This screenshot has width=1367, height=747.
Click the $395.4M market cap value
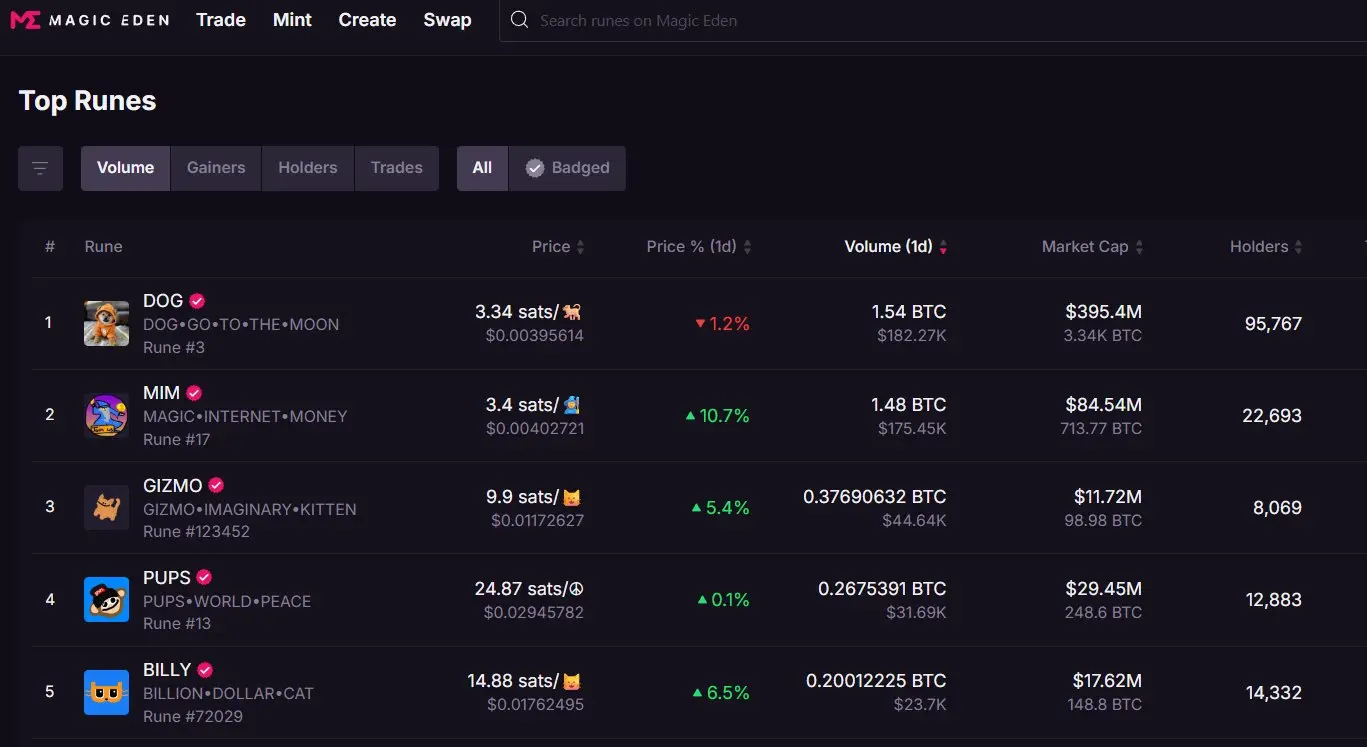(x=1104, y=312)
